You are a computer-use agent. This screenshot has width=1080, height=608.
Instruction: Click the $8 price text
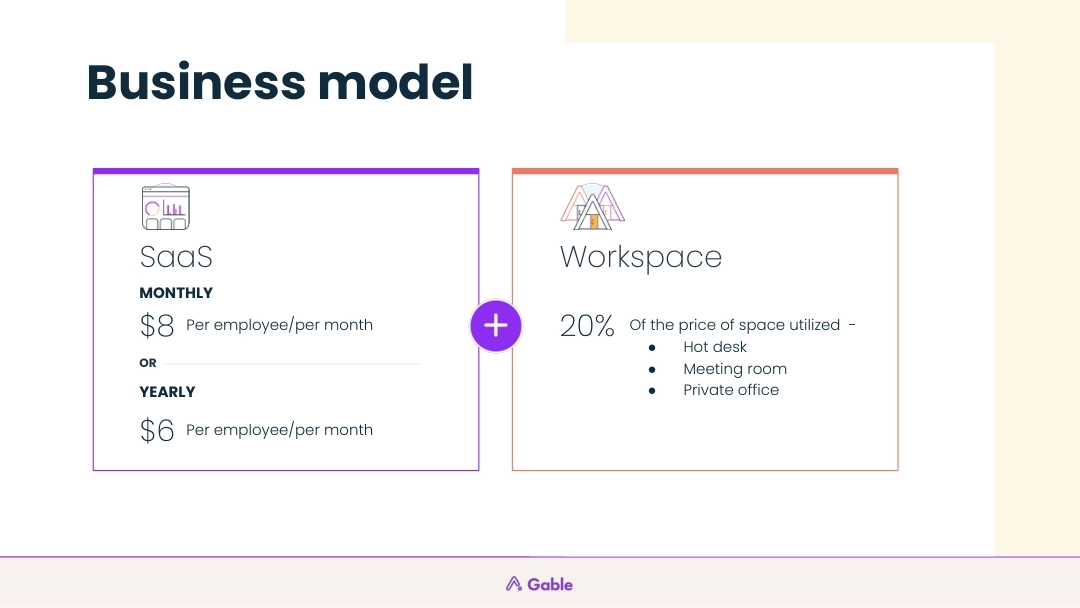pyautogui.click(x=158, y=326)
